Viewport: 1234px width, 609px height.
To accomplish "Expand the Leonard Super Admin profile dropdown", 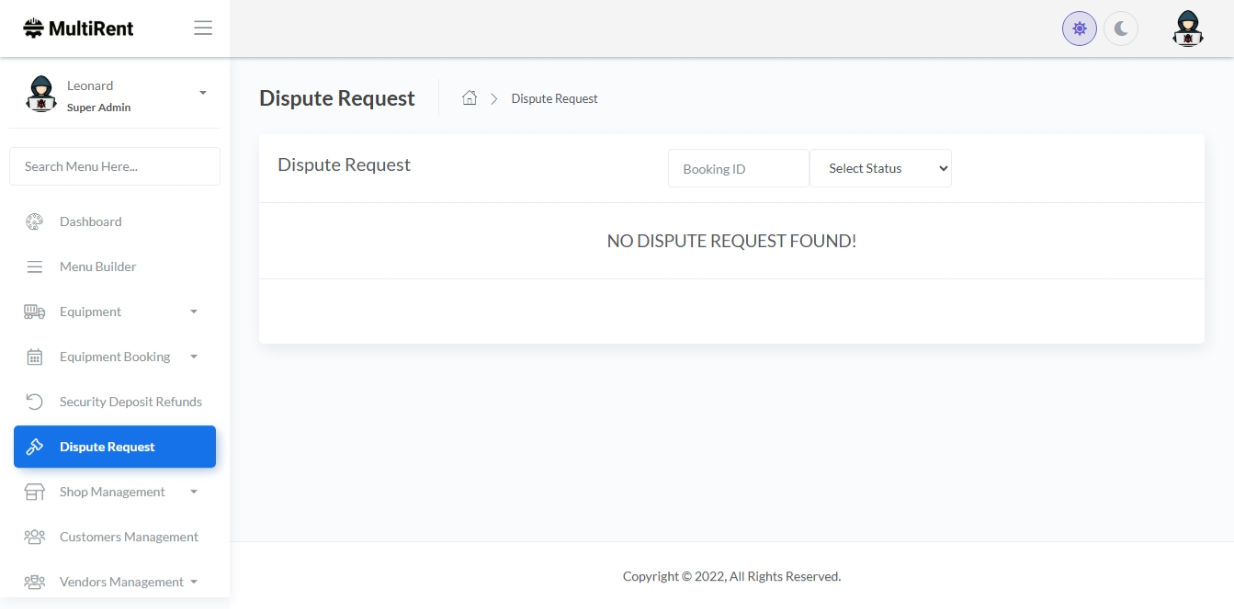I will (x=203, y=93).
